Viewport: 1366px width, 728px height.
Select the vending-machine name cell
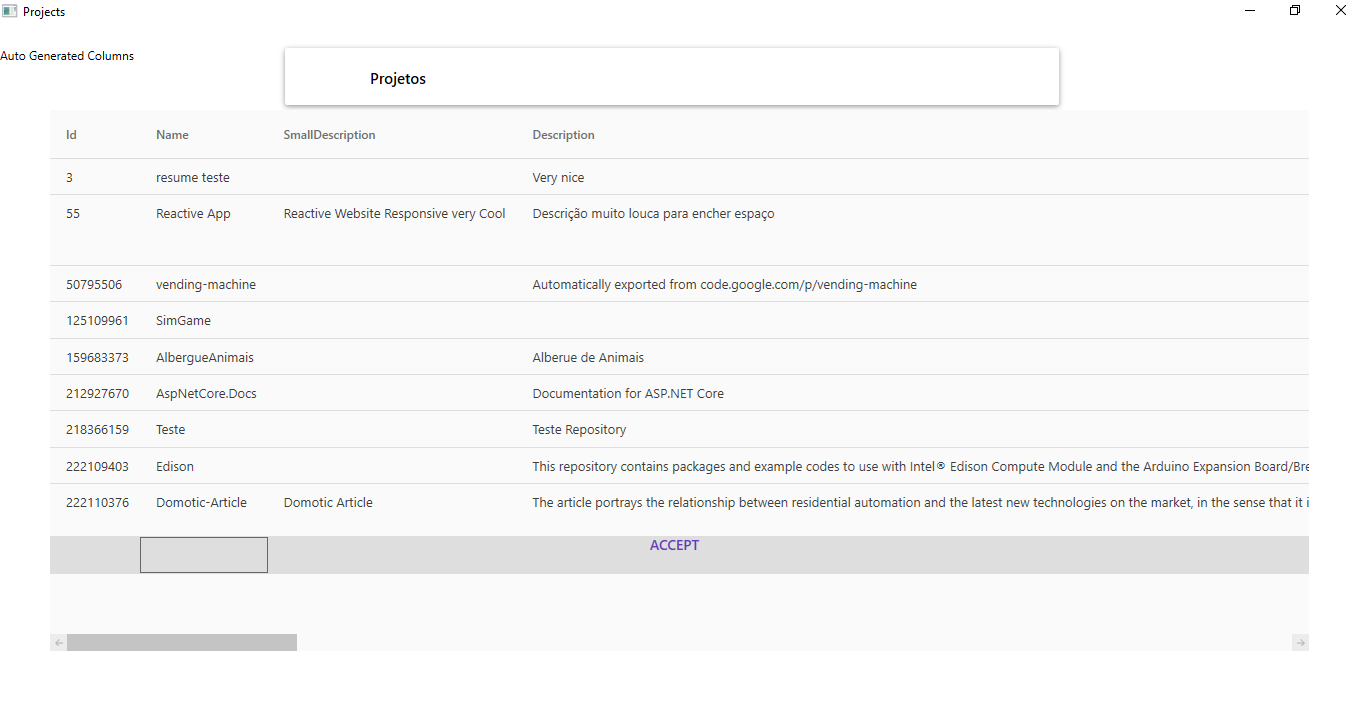pyautogui.click(x=204, y=284)
